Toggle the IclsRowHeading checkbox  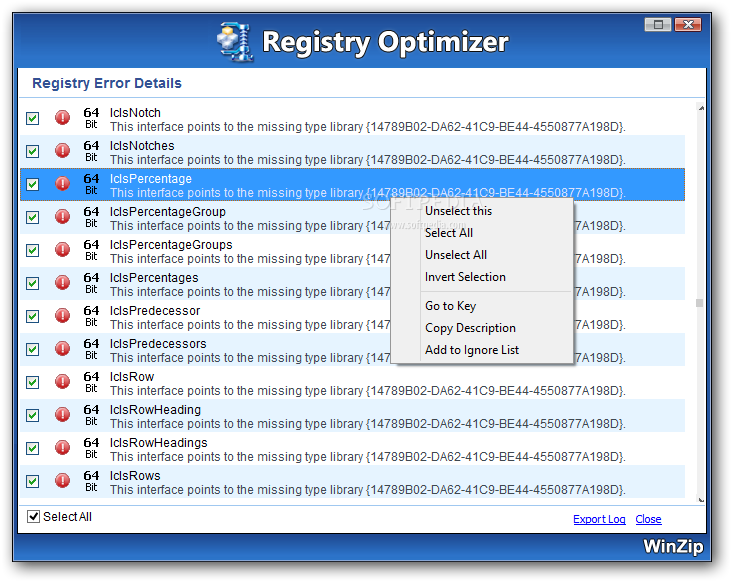click(x=33, y=415)
